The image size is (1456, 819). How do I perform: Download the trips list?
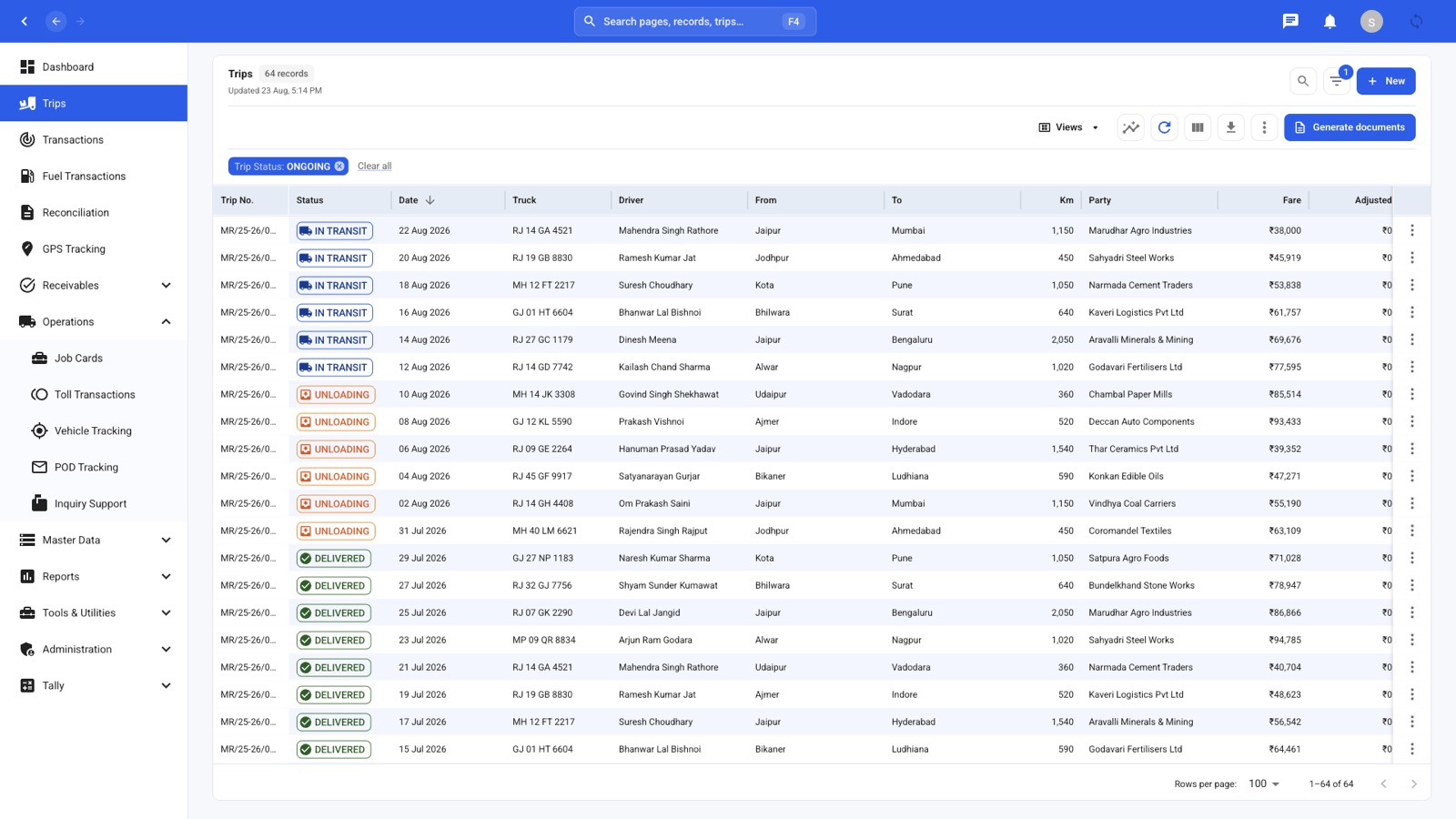[1230, 127]
